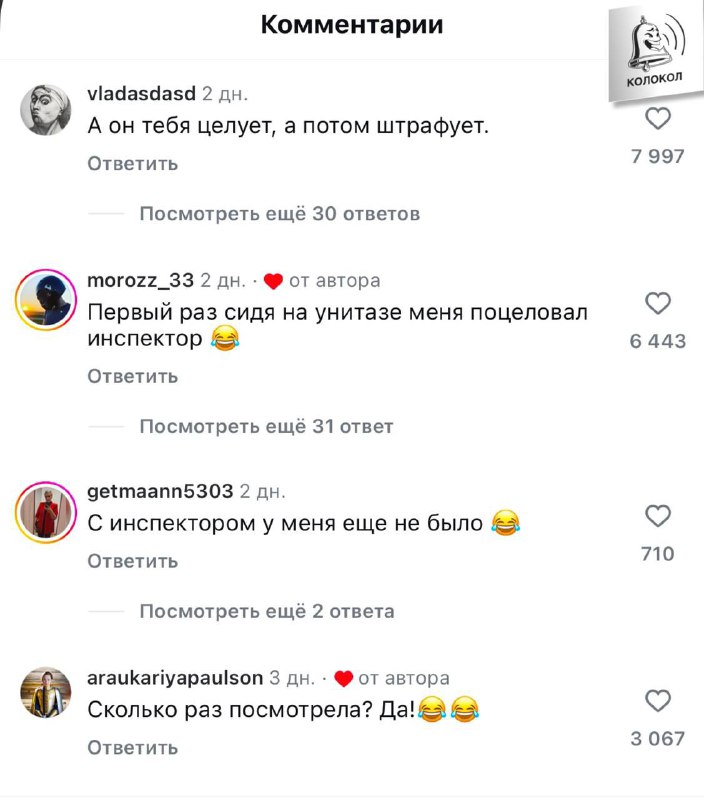This screenshot has width=704, height=800.
Task: Open username link morozz_33
Action: click(x=140, y=280)
